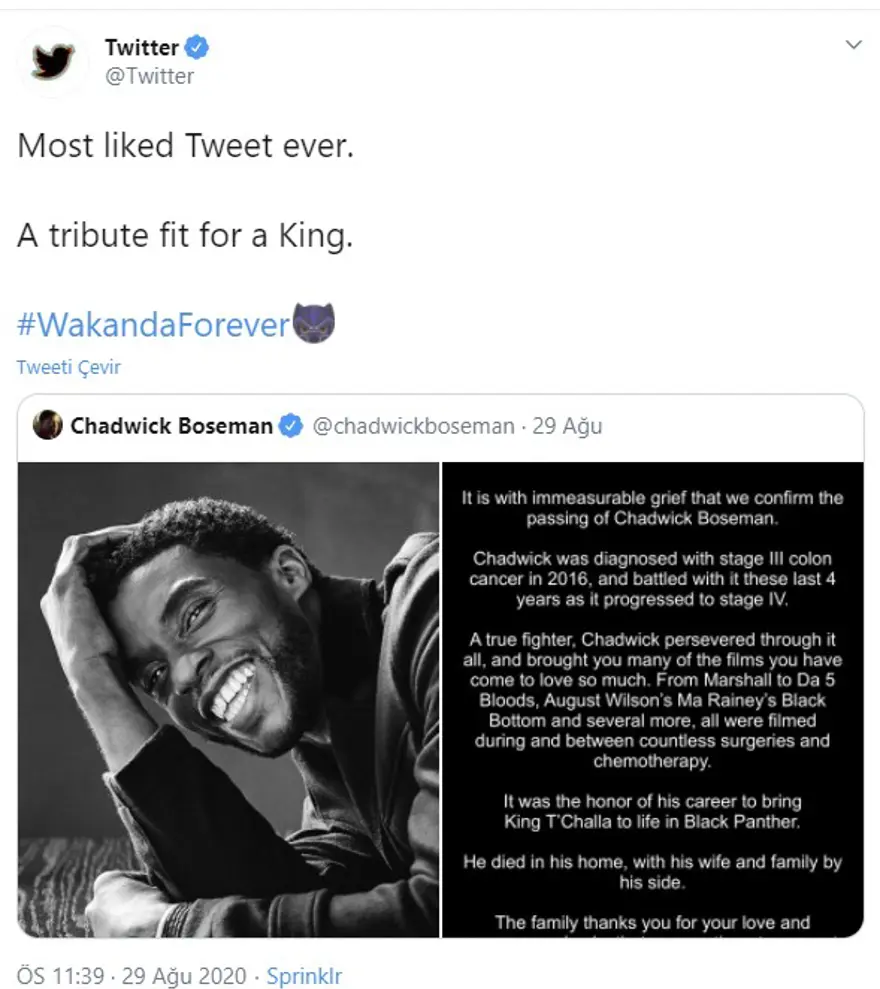Click the @chadwickboseman handle
Viewport: 880px width, 989px height.
413,427
